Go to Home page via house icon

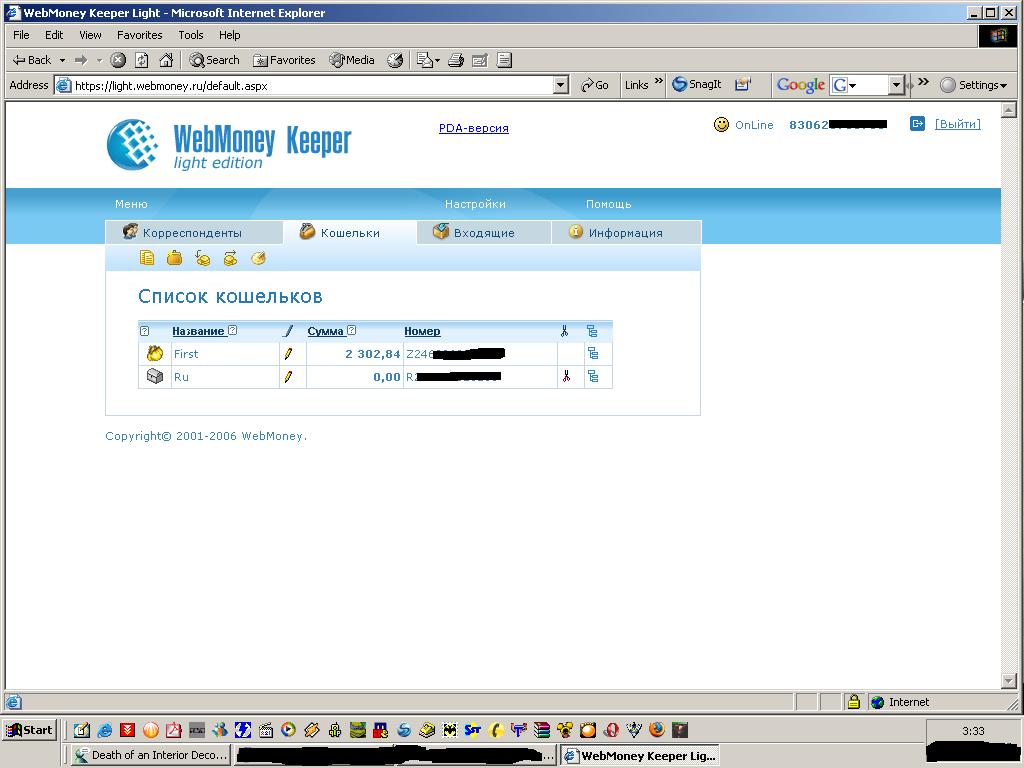167,60
